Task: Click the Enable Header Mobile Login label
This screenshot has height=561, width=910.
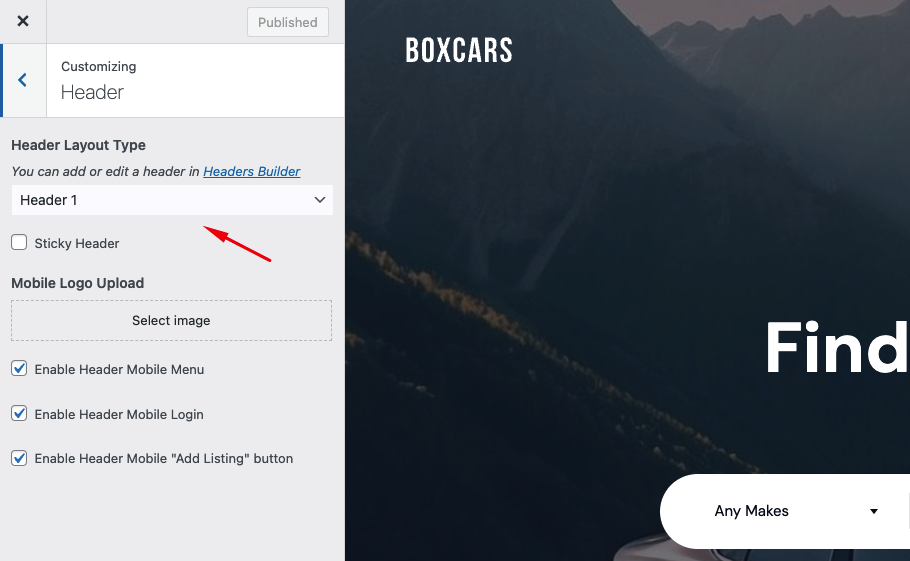Action: [119, 414]
